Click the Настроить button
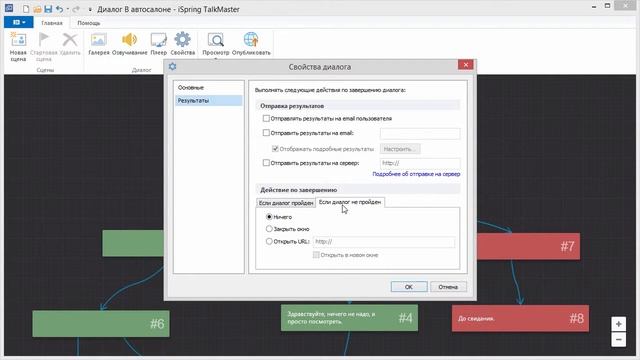Image resolution: width=640 pixels, height=360 pixels. pos(400,149)
